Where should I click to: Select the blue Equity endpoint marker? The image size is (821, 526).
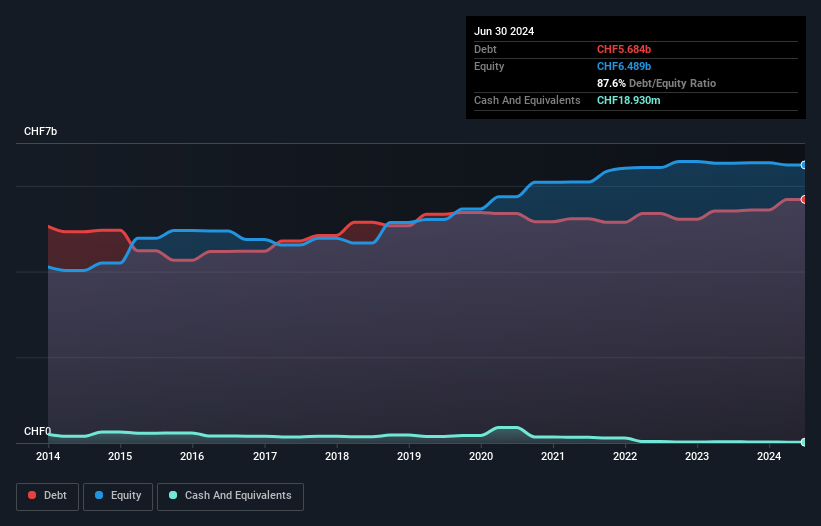[804, 165]
